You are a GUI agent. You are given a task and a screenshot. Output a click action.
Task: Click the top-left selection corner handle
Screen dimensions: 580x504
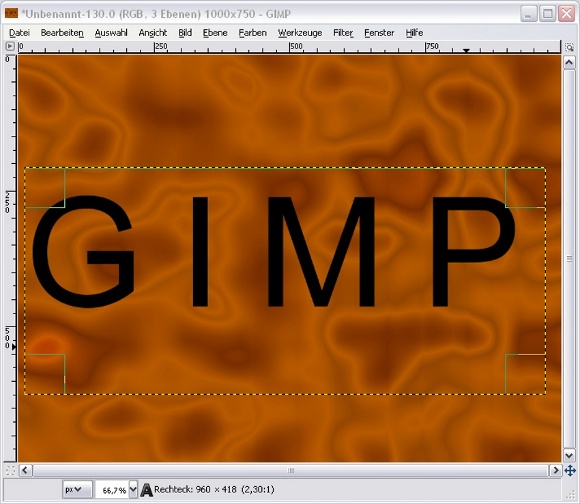[x=45, y=188]
